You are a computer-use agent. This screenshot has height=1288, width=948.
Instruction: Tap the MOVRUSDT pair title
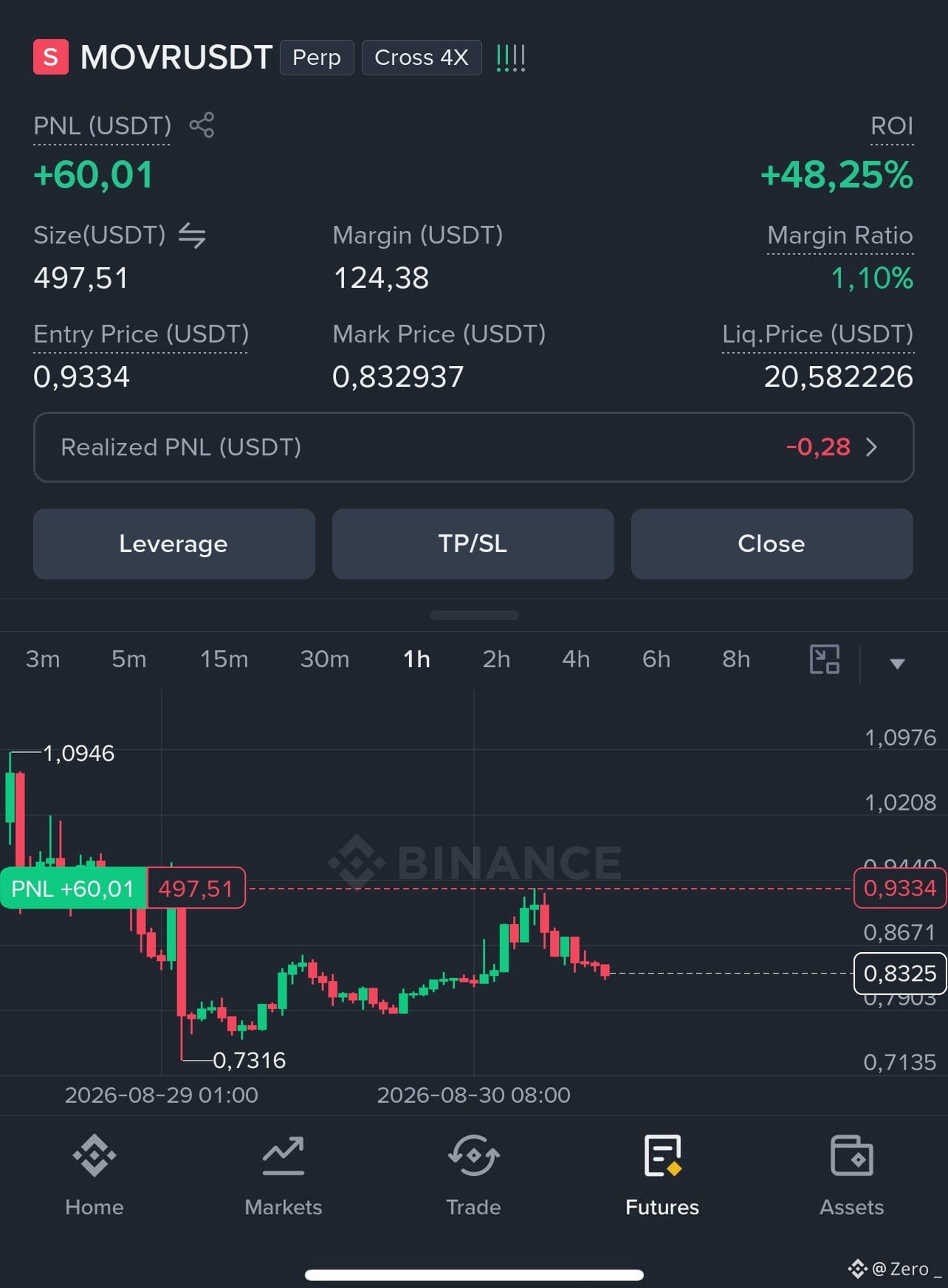[176, 57]
